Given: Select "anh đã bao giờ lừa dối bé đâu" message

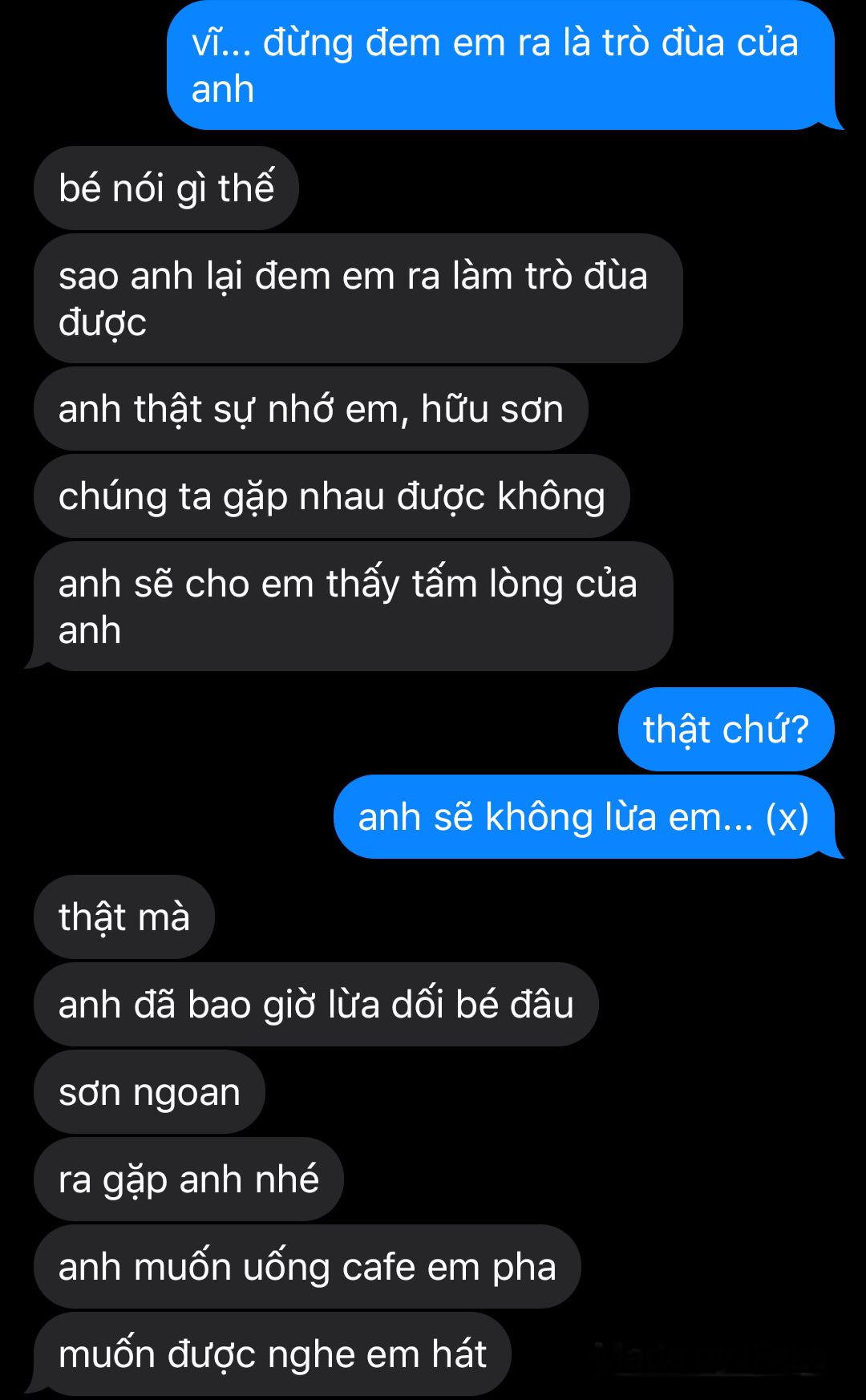Looking at the screenshot, I should tap(316, 1004).
